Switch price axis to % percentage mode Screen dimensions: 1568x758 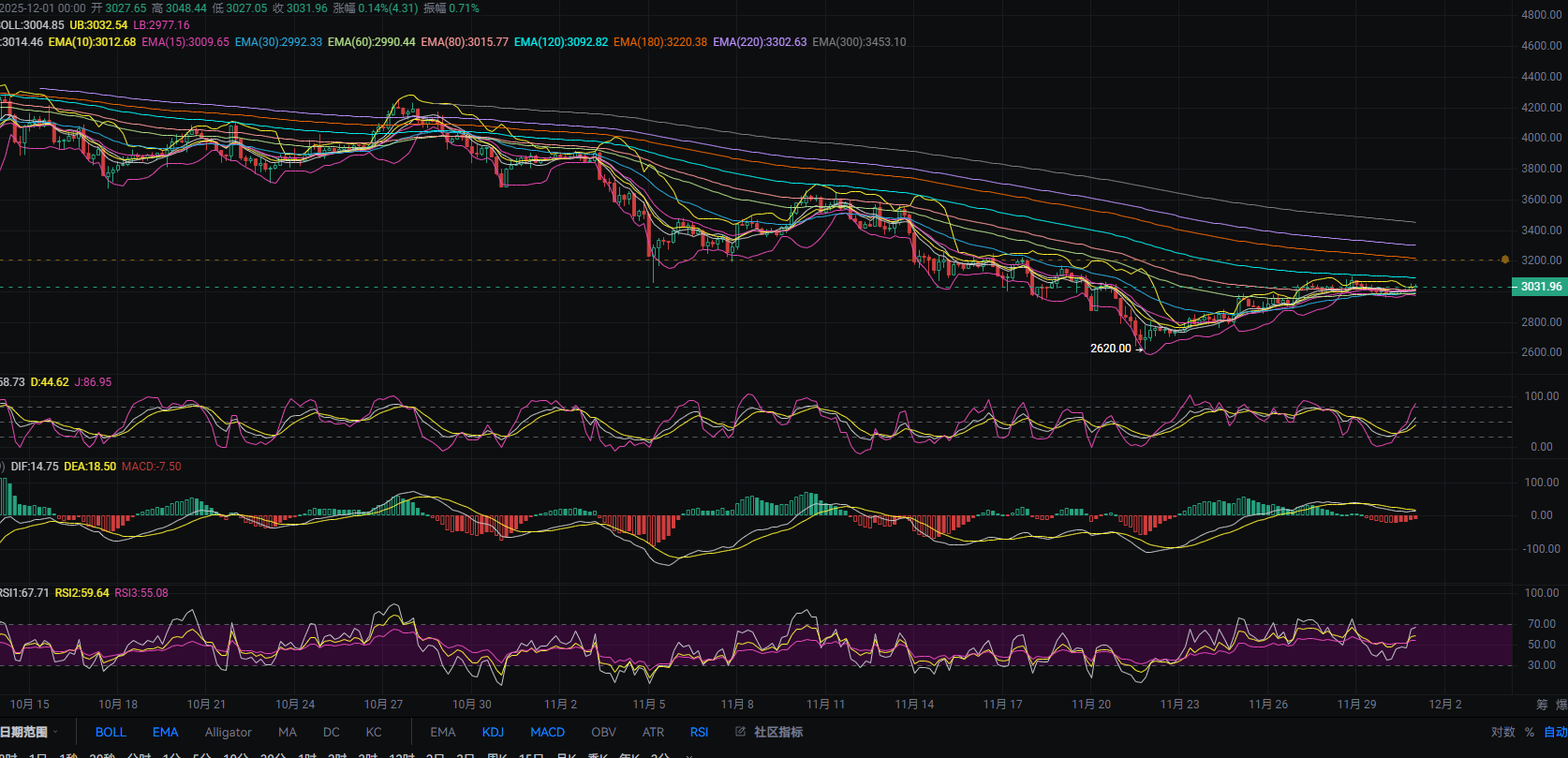(1530, 732)
